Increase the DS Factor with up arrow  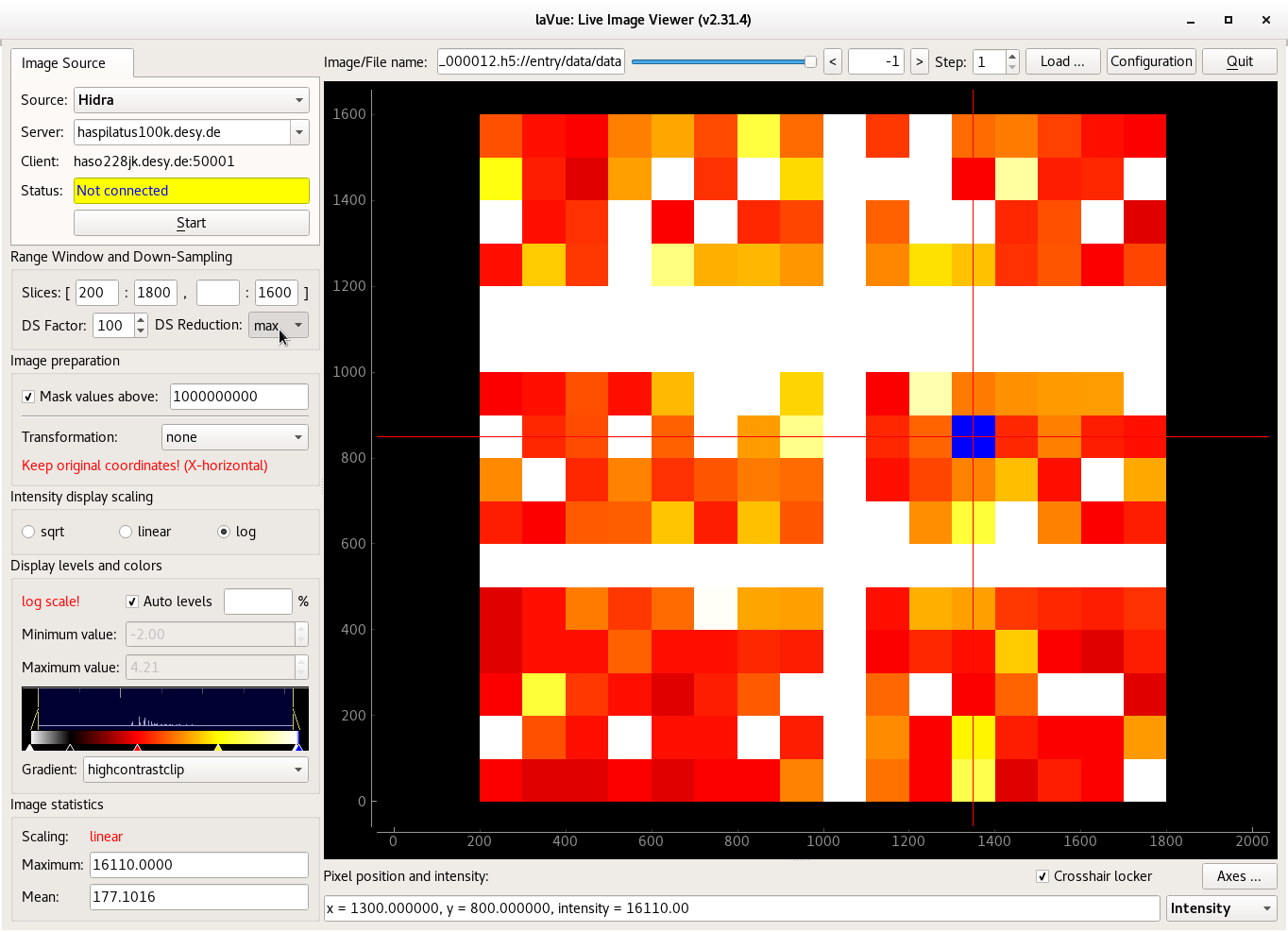point(141,320)
